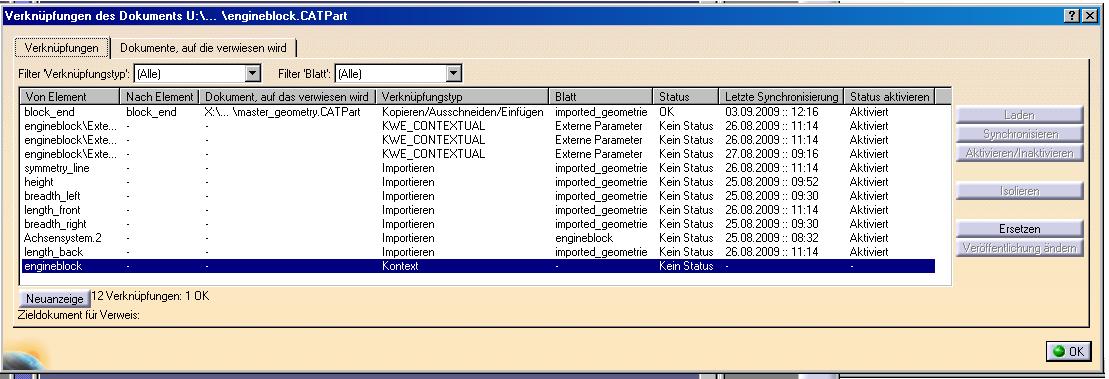This screenshot has width=1109, height=379.
Task: Click the Blatt column header
Action: (x=601, y=96)
